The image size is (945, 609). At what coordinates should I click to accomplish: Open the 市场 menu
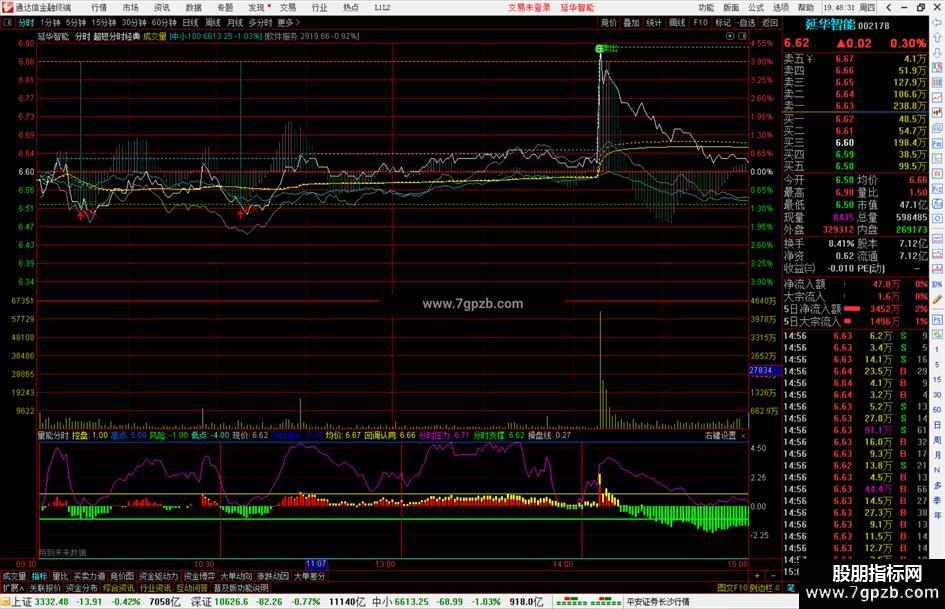pyautogui.click(x=131, y=7)
